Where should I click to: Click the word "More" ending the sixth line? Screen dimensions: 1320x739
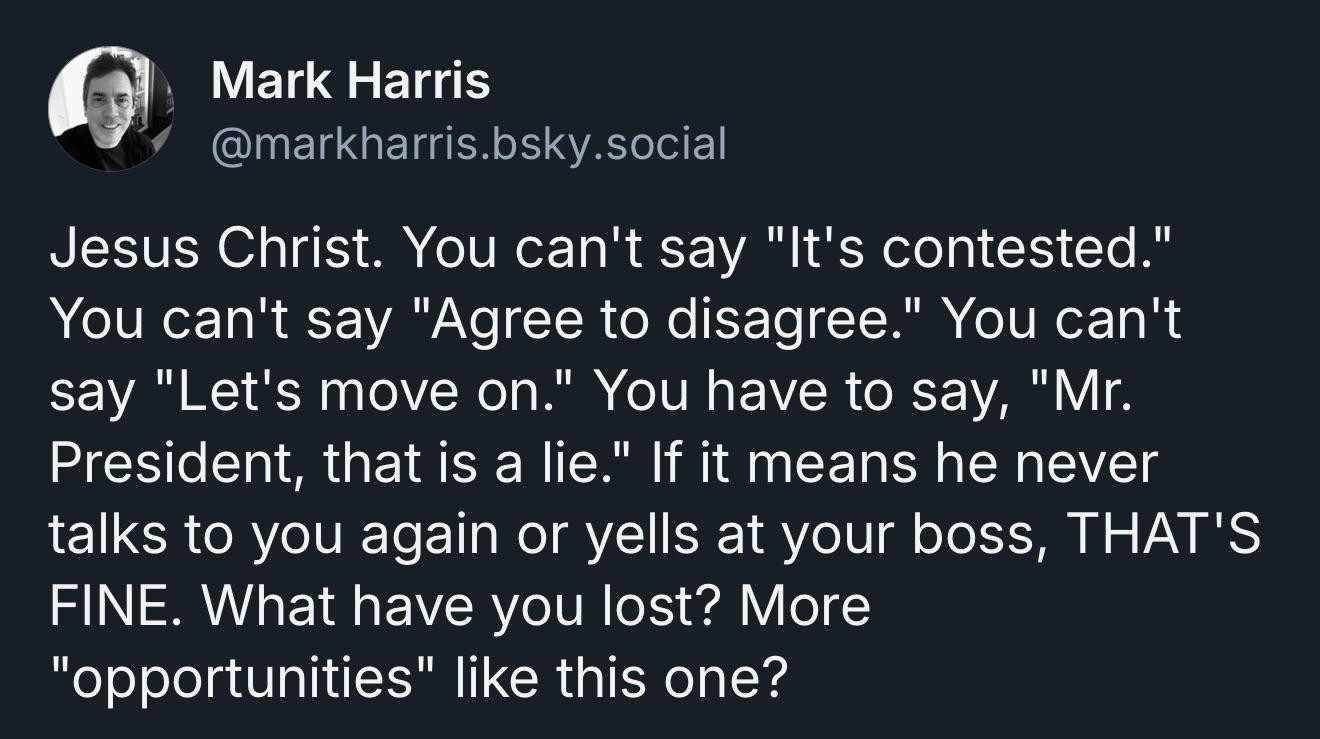click(x=806, y=606)
